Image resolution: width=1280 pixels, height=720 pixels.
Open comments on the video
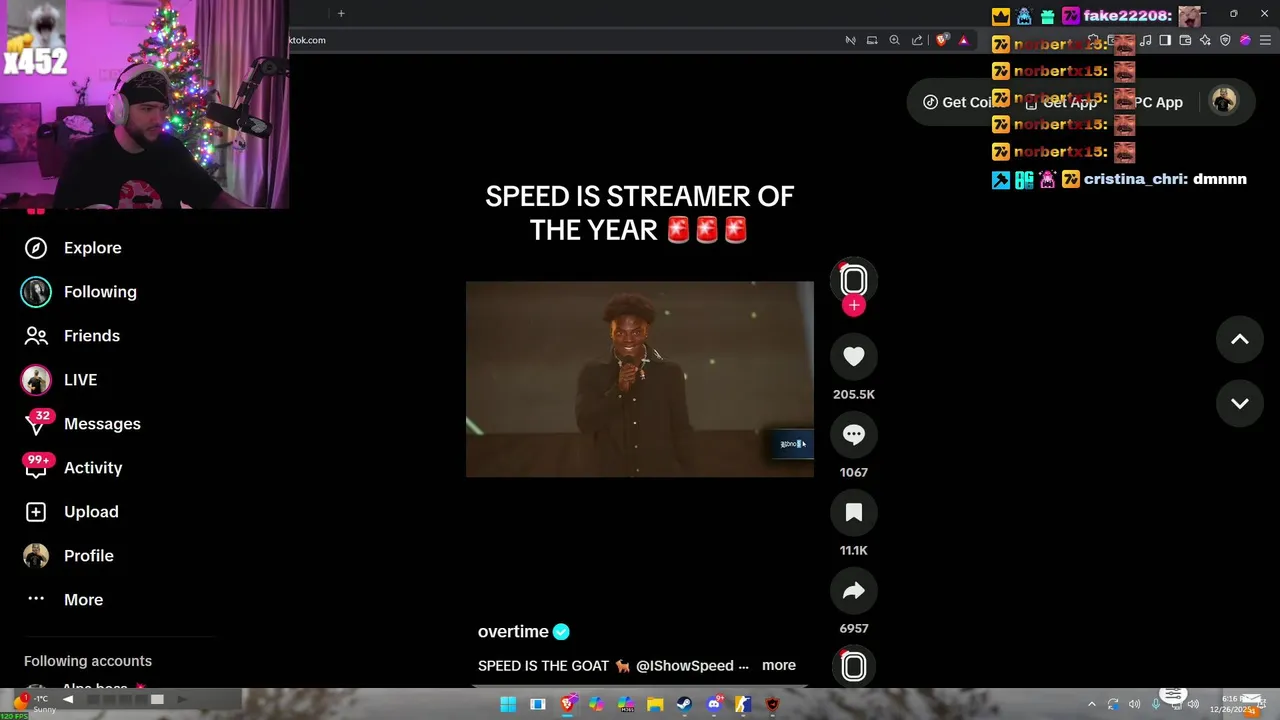coord(854,434)
